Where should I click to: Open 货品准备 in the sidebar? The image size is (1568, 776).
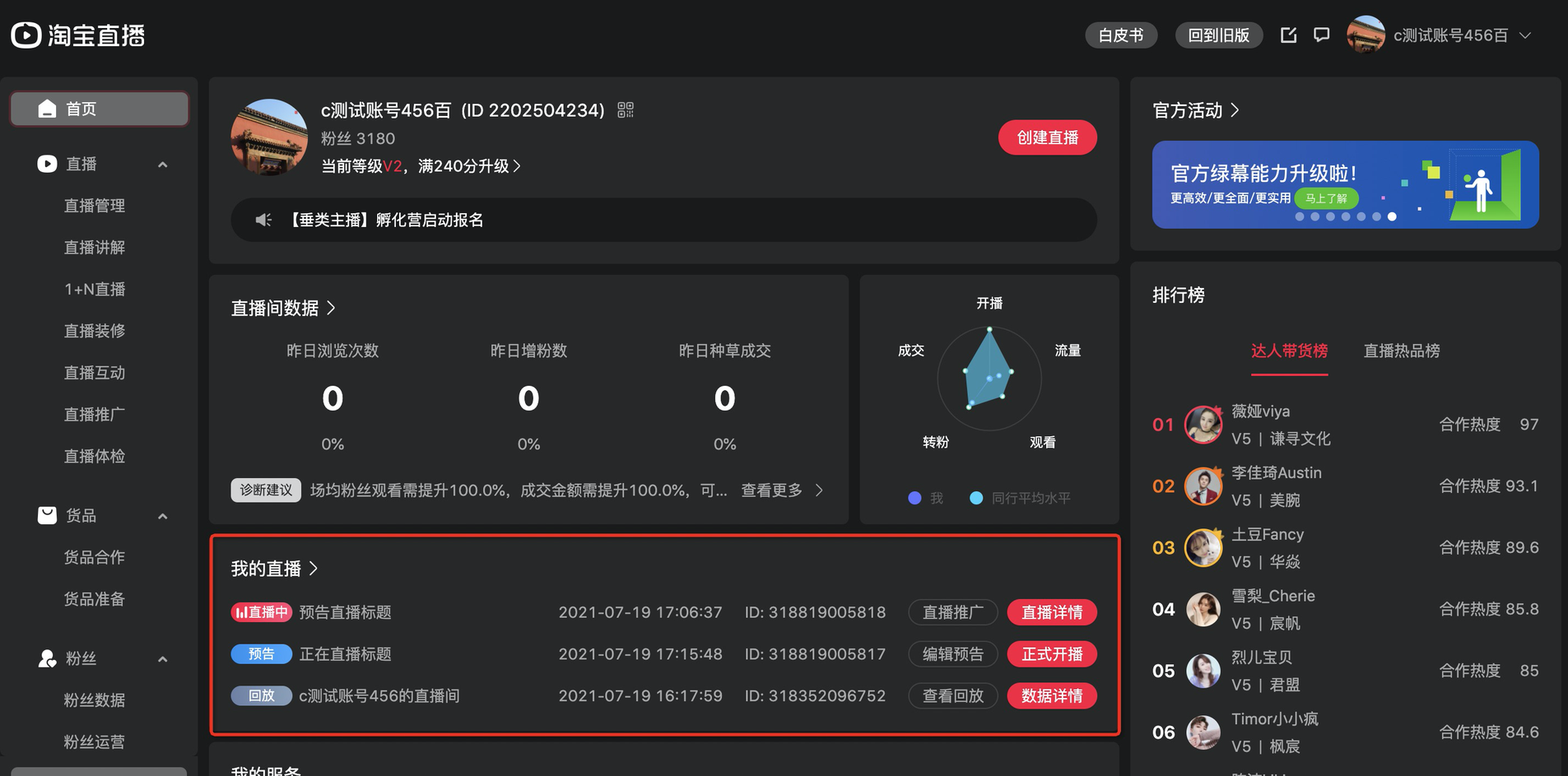pyautogui.click(x=95, y=599)
